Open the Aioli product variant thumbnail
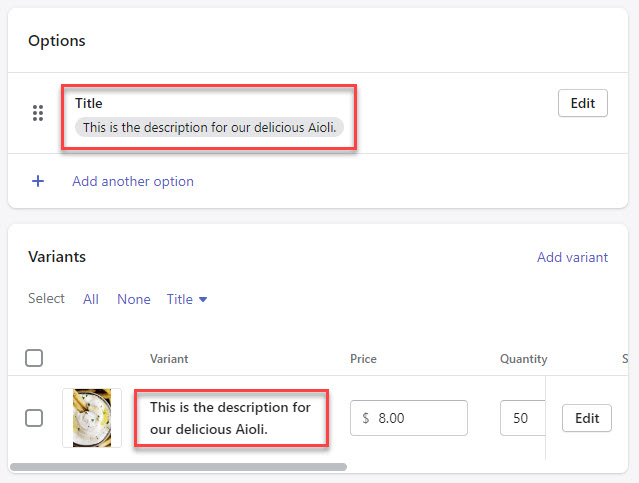This screenshot has height=483, width=639. pyautogui.click(x=92, y=418)
